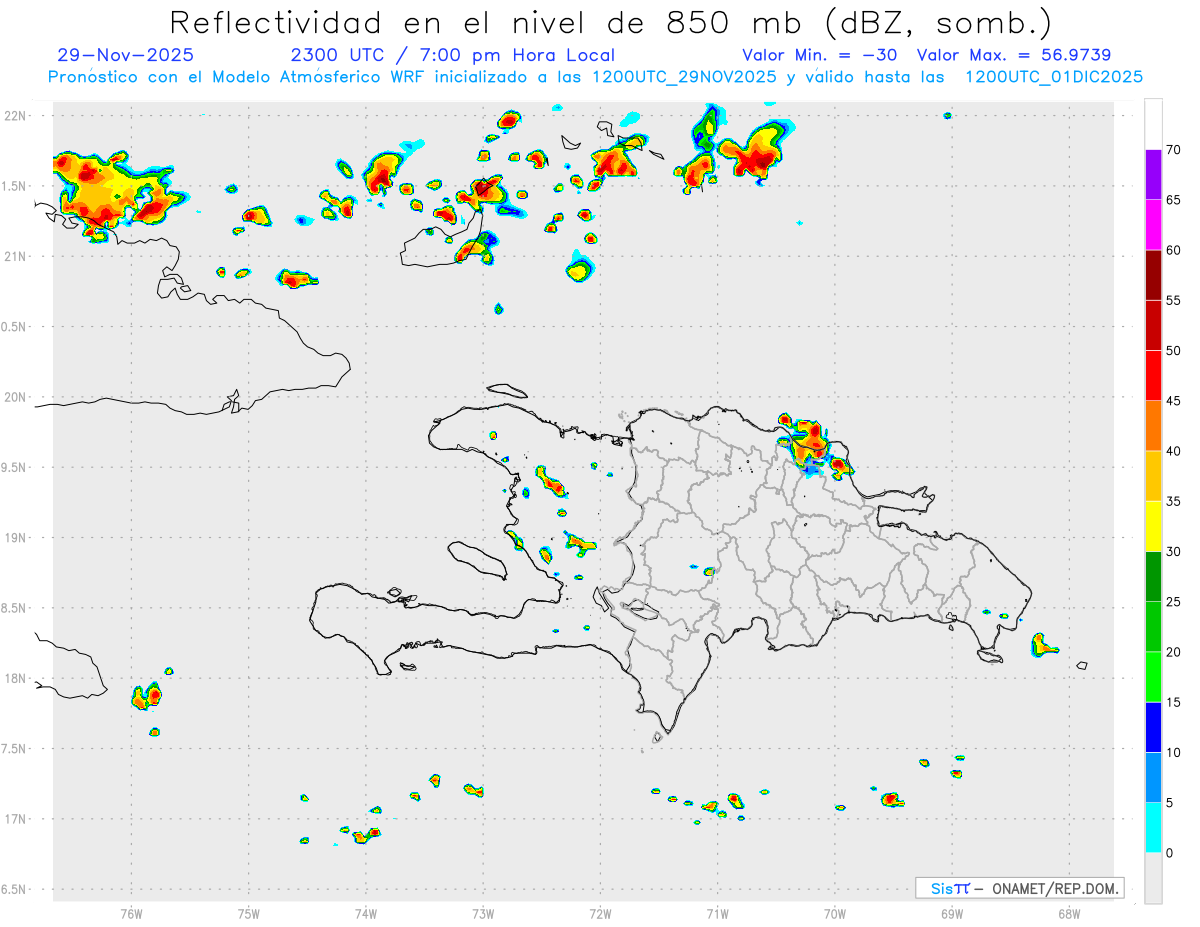The height and width of the screenshot is (927, 1200).
Task: Click the '22N' latitude label
Action: coord(16,116)
